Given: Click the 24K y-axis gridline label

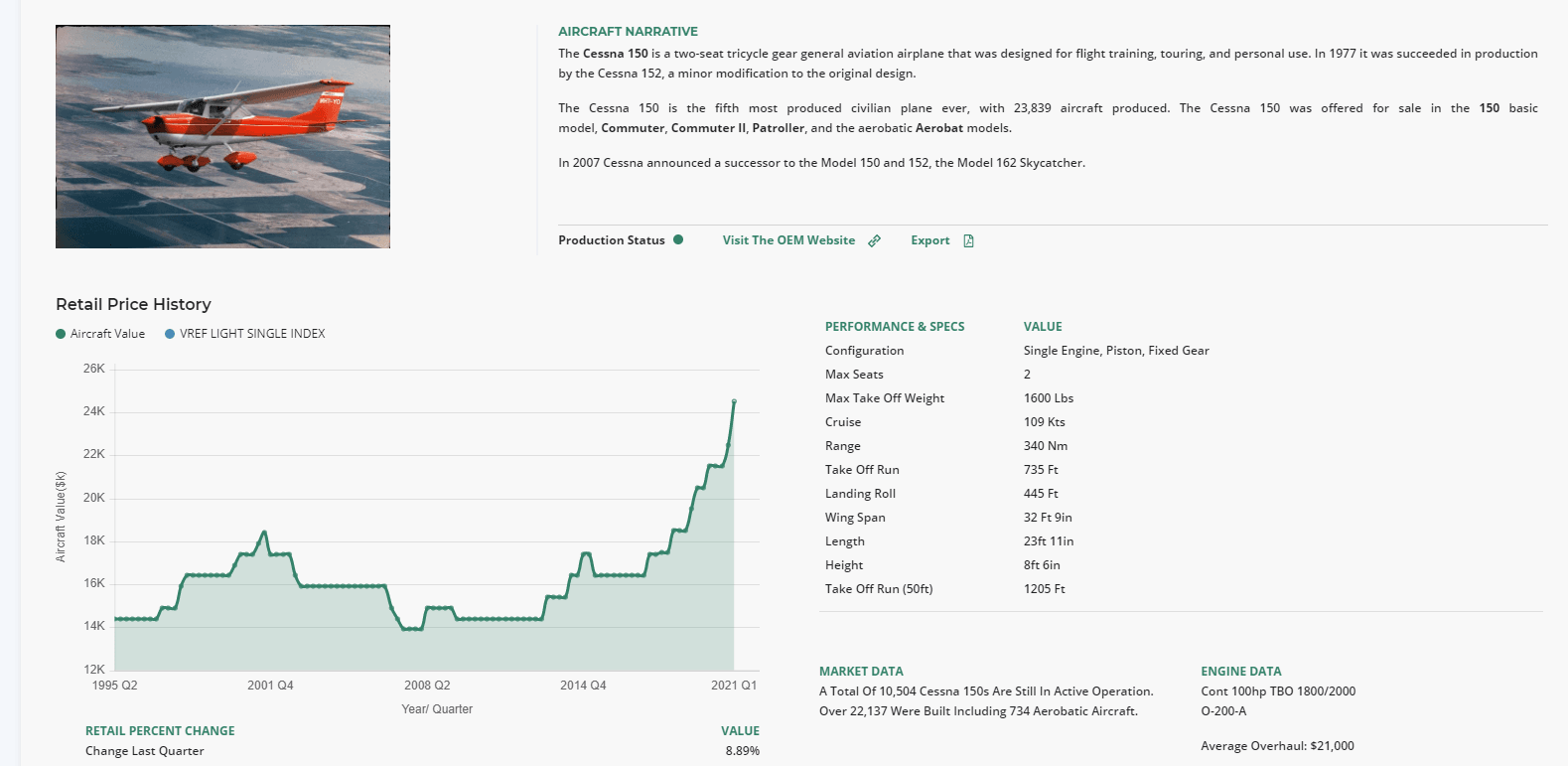Looking at the screenshot, I should [94, 411].
